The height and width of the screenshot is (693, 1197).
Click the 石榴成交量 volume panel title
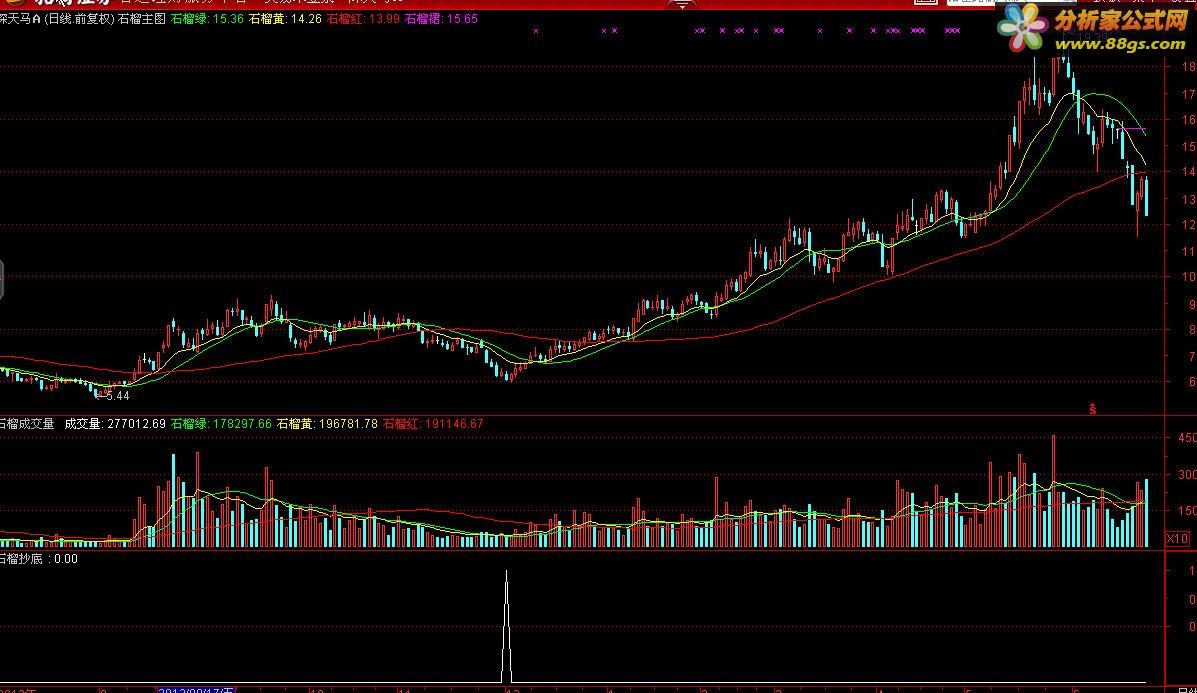click(27, 424)
